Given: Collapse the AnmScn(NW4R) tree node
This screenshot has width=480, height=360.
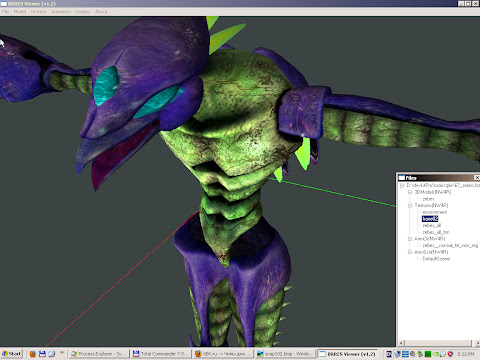Looking at the screenshot, I should [x=410, y=252].
